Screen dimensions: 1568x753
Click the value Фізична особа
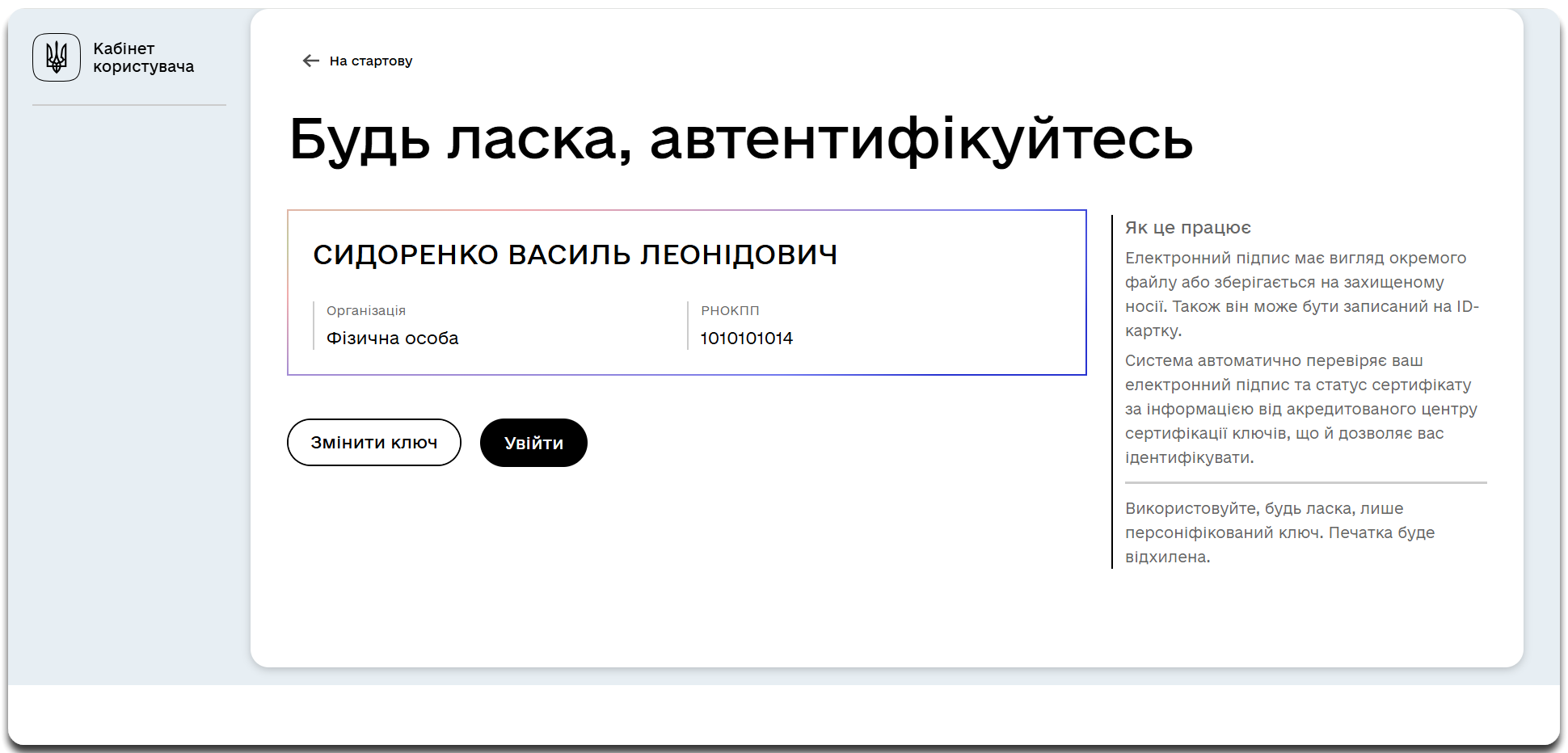click(x=393, y=339)
